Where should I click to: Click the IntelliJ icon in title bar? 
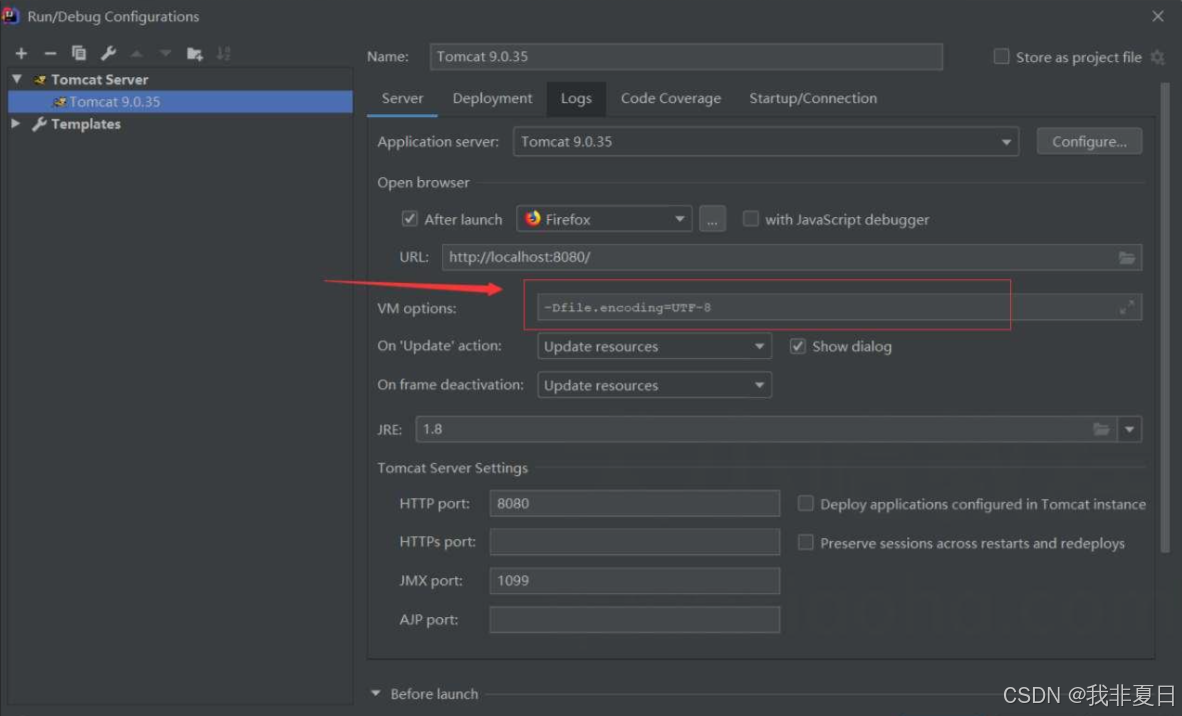pyautogui.click(x=11, y=16)
